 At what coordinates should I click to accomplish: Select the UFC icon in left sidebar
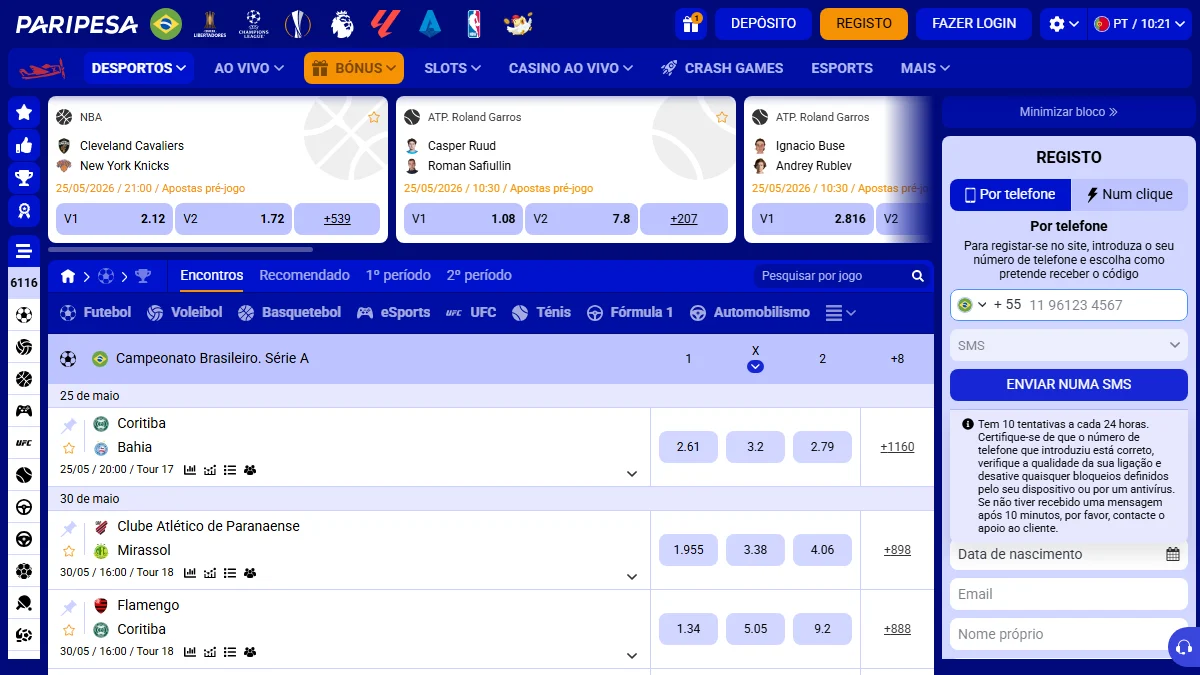pyautogui.click(x=24, y=442)
